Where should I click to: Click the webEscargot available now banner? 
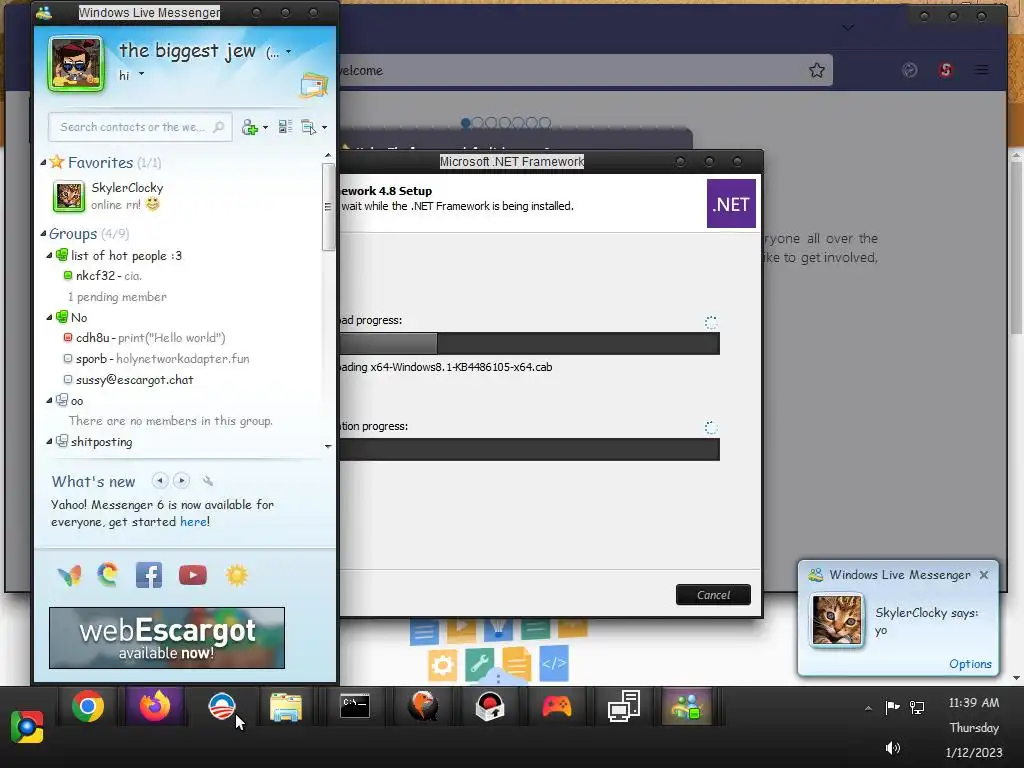[167, 638]
